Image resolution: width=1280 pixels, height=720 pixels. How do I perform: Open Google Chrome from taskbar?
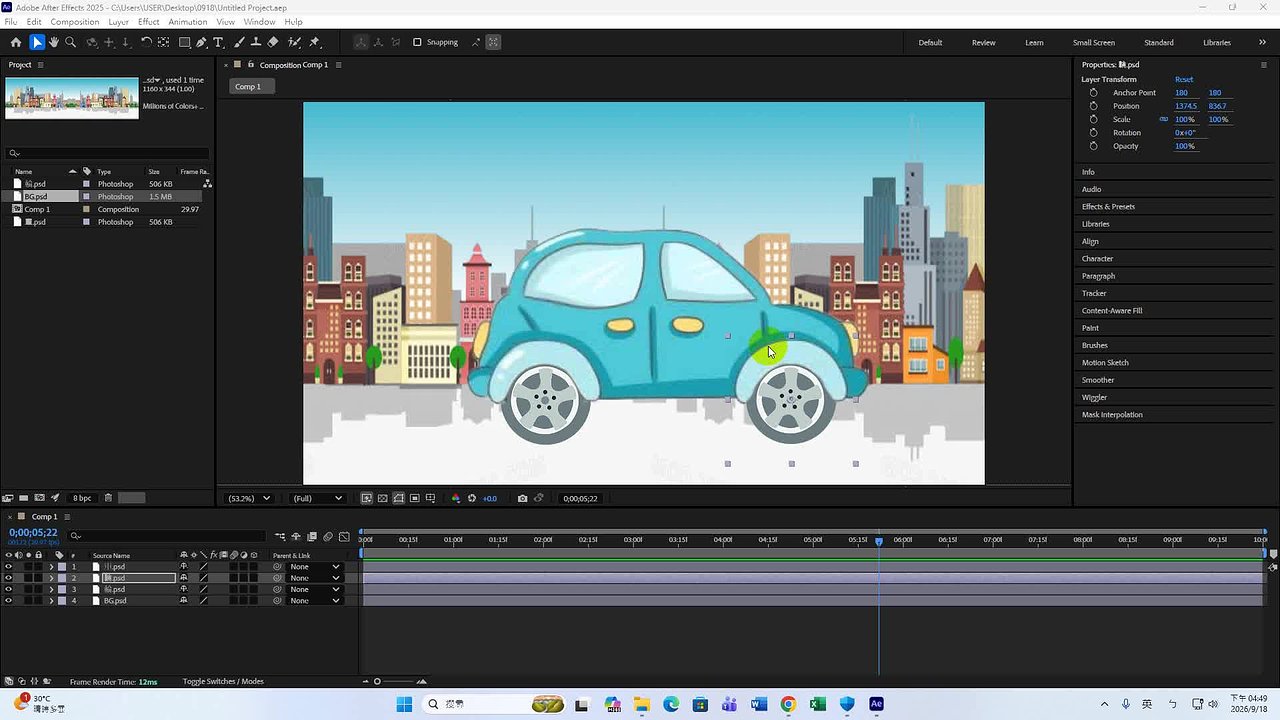(788, 704)
